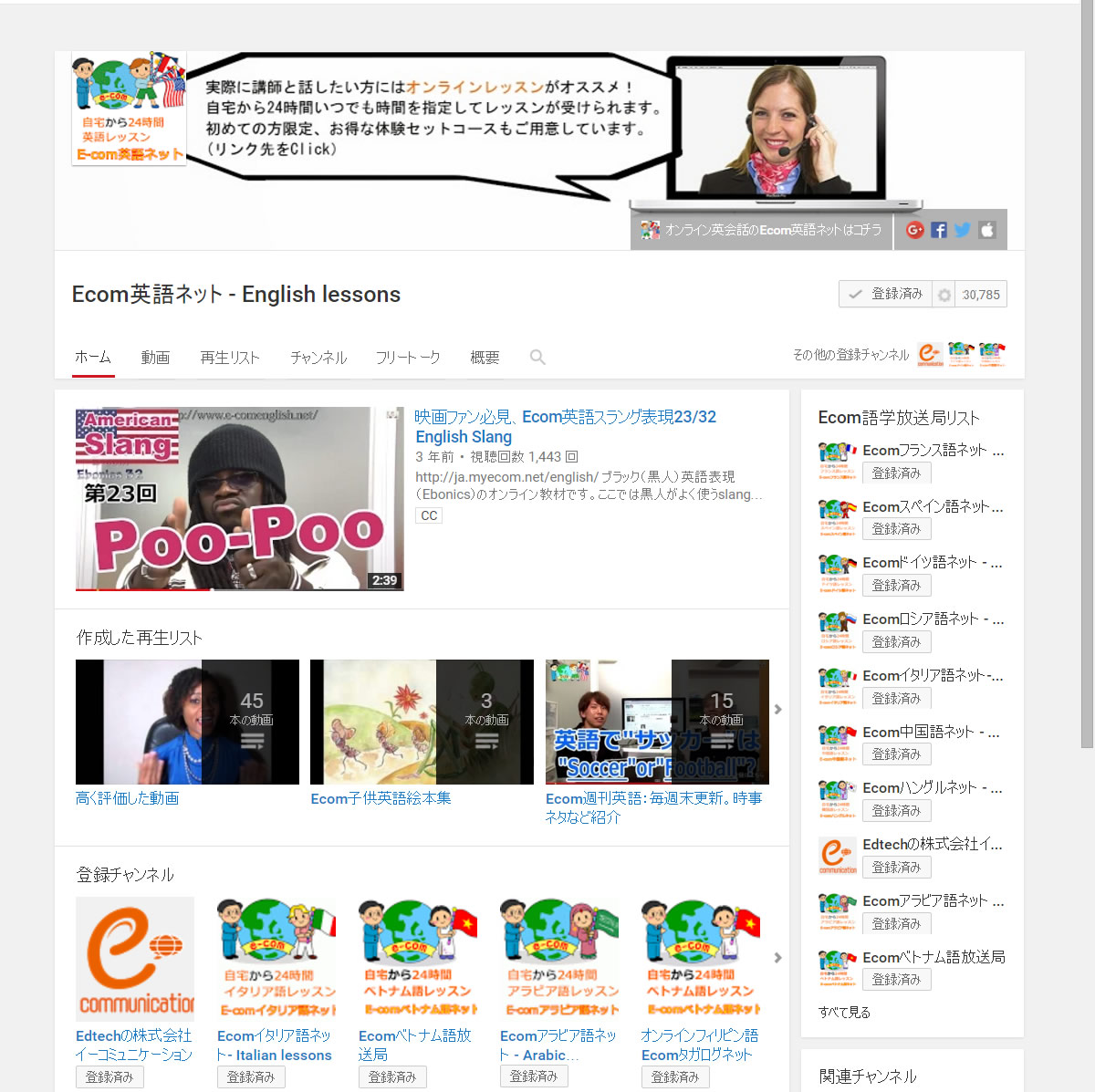The width and height of the screenshot is (1095, 1092).
Task: Open the Google+ icon in banner
Action: [914, 230]
